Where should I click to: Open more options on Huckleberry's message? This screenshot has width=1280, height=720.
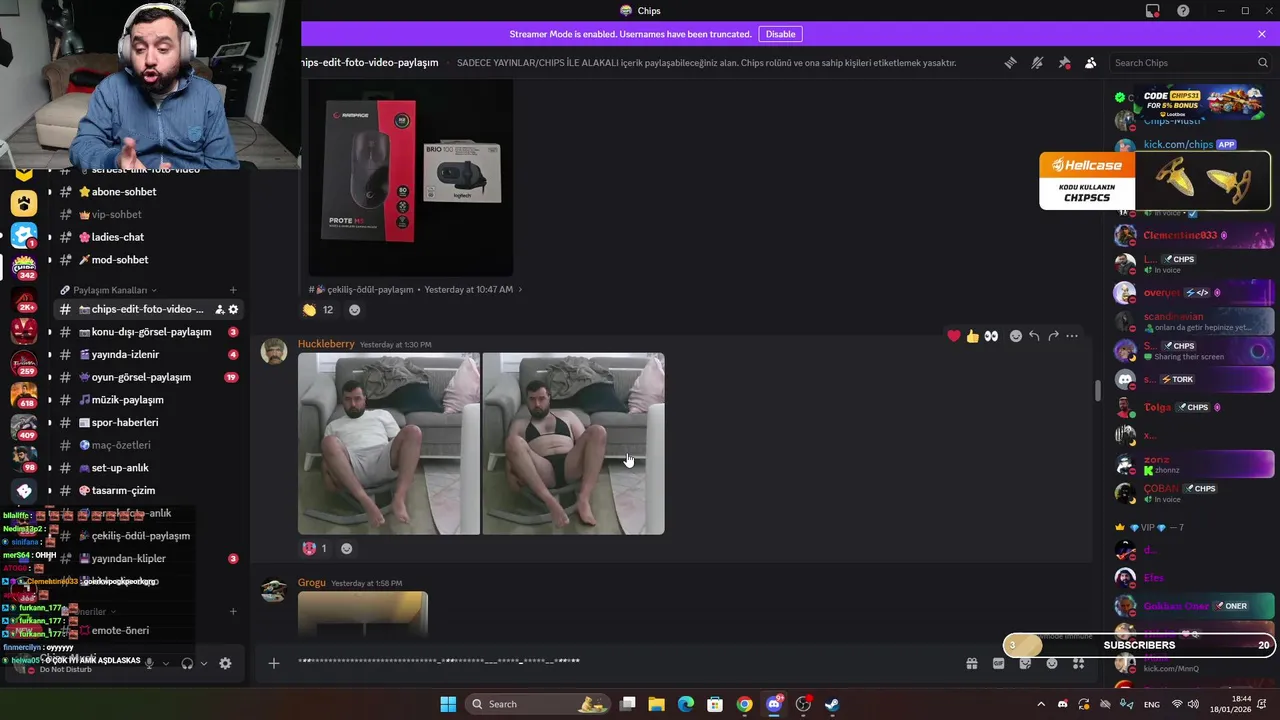tap(1072, 336)
